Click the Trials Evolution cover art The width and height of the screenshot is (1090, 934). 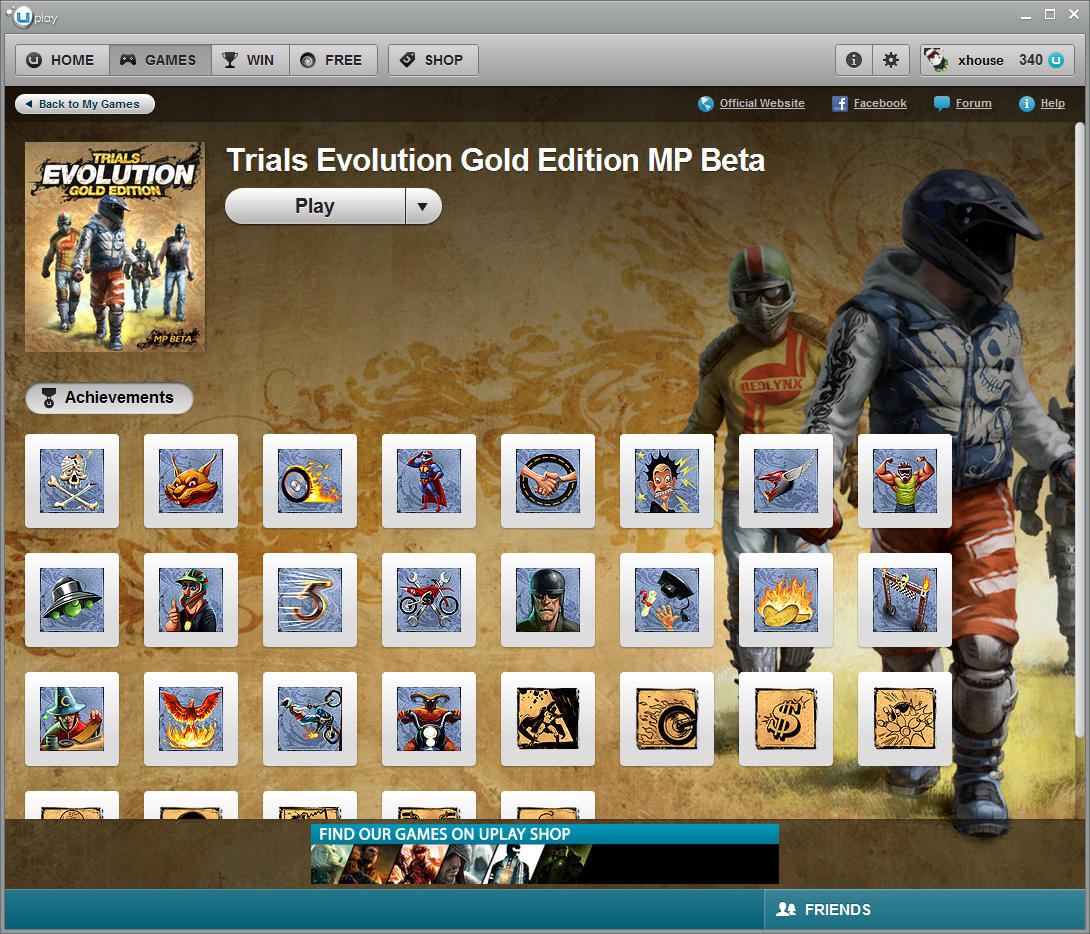pyautogui.click(x=115, y=247)
